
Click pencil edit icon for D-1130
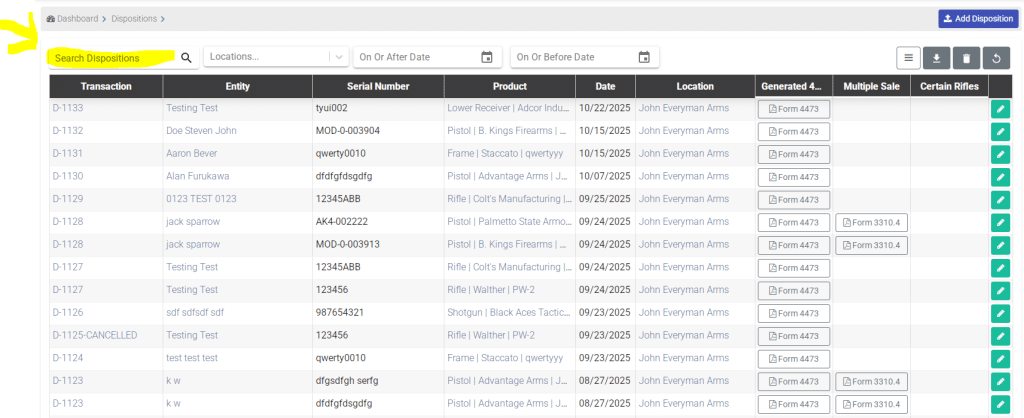[1000, 177]
